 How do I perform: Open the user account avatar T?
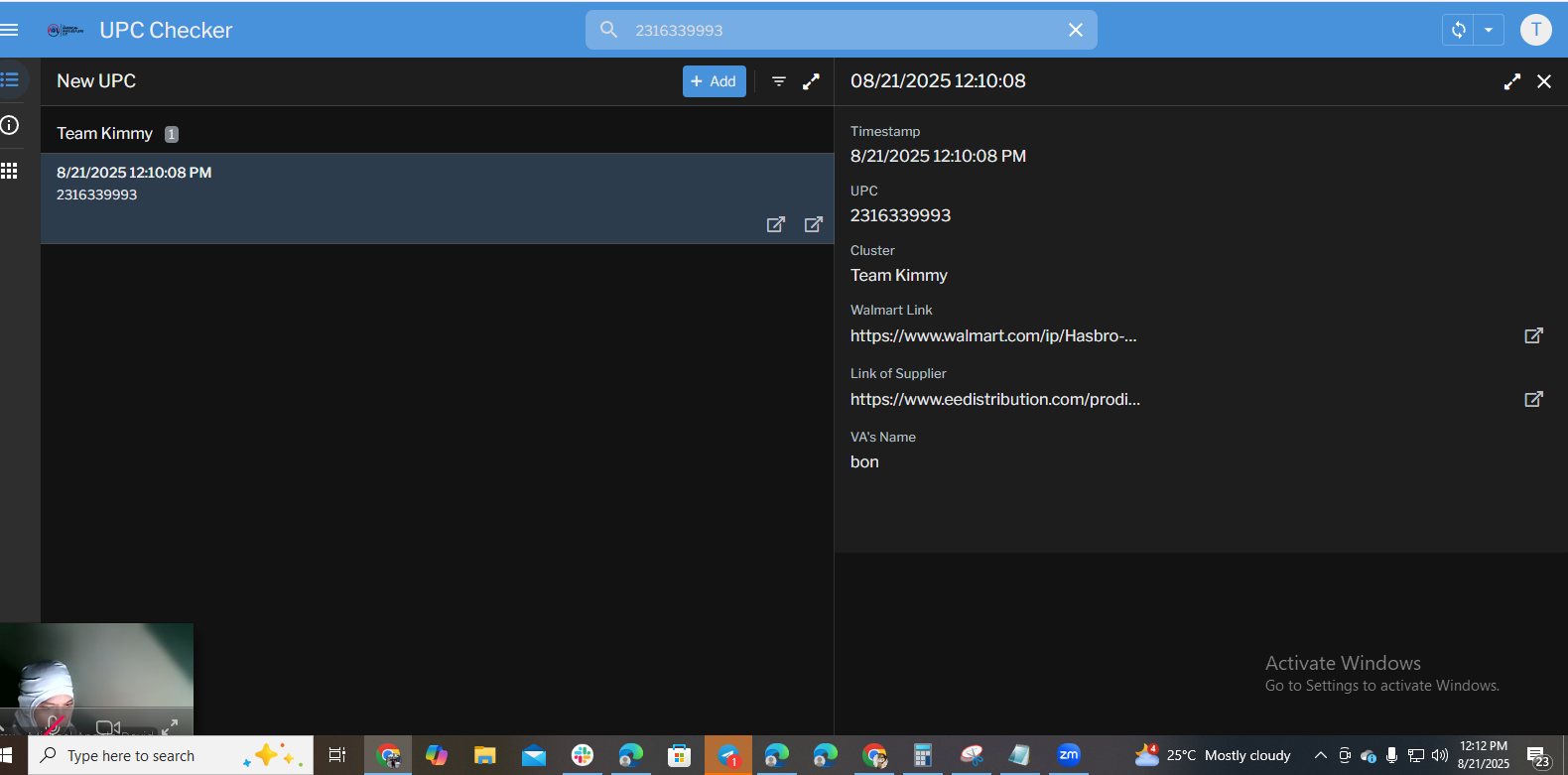pyautogui.click(x=1535, y=30)
